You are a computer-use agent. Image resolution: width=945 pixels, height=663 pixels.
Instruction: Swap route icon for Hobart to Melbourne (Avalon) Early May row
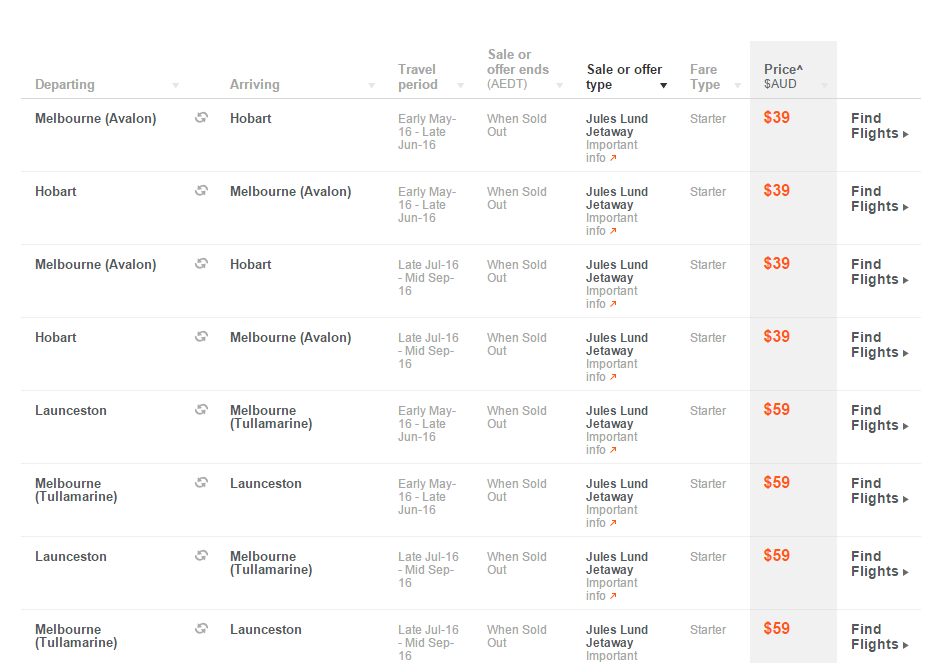tap(201, 190)
